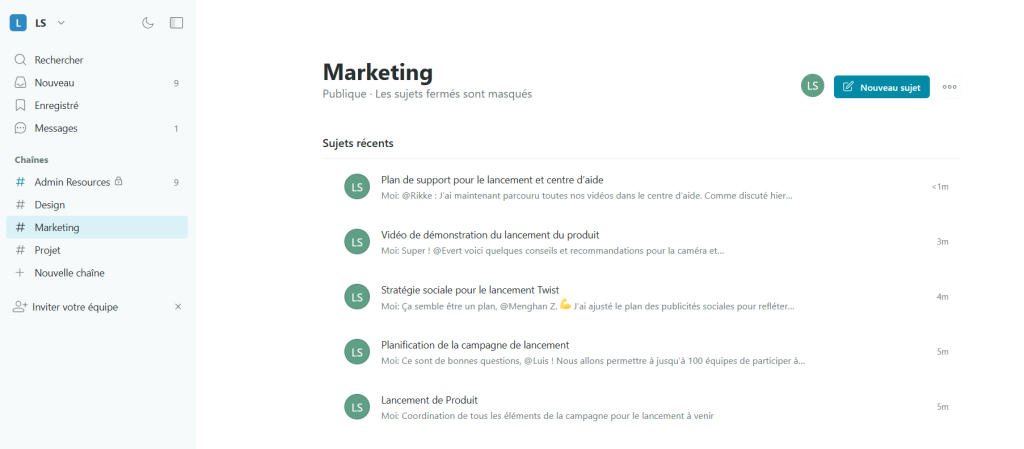Click avatar beside Stratégie sociale thread
The image size is (1024, 449).
coord(356,296)
